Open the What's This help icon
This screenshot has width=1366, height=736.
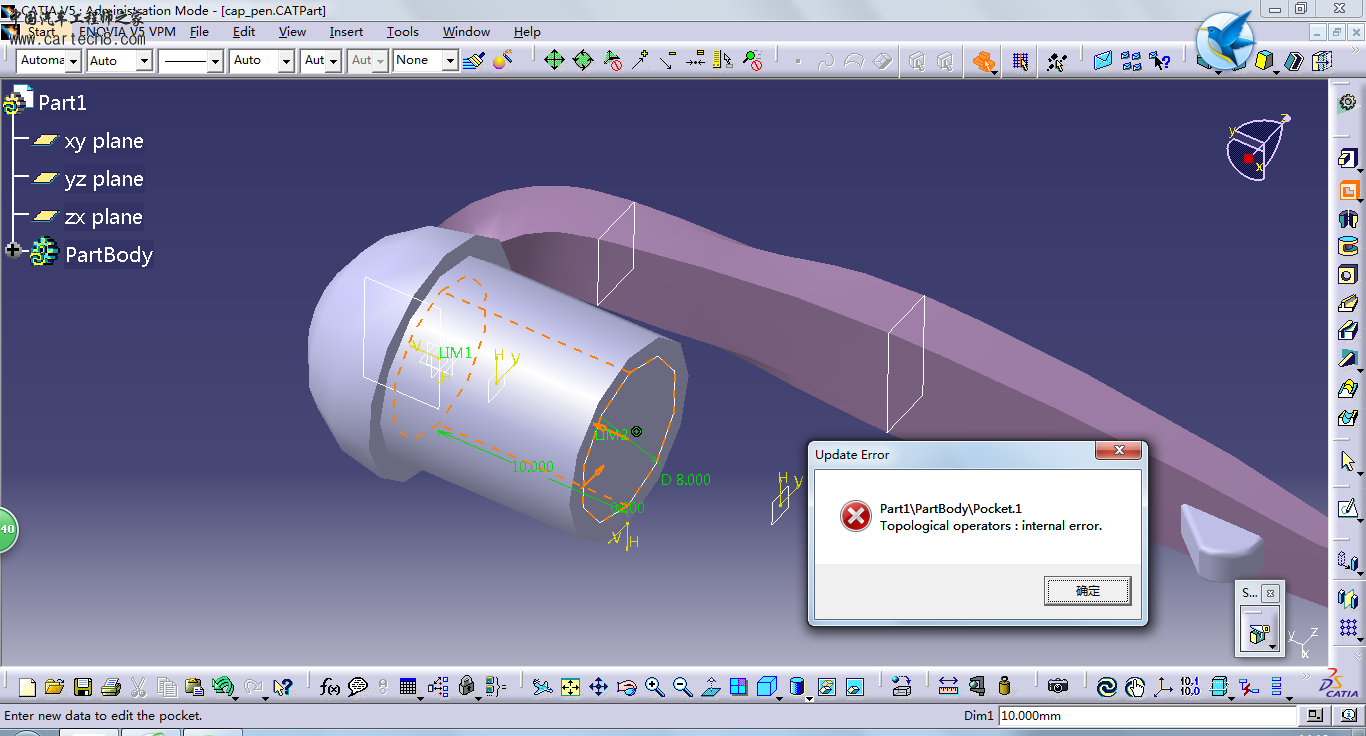[x=283, y=687]
